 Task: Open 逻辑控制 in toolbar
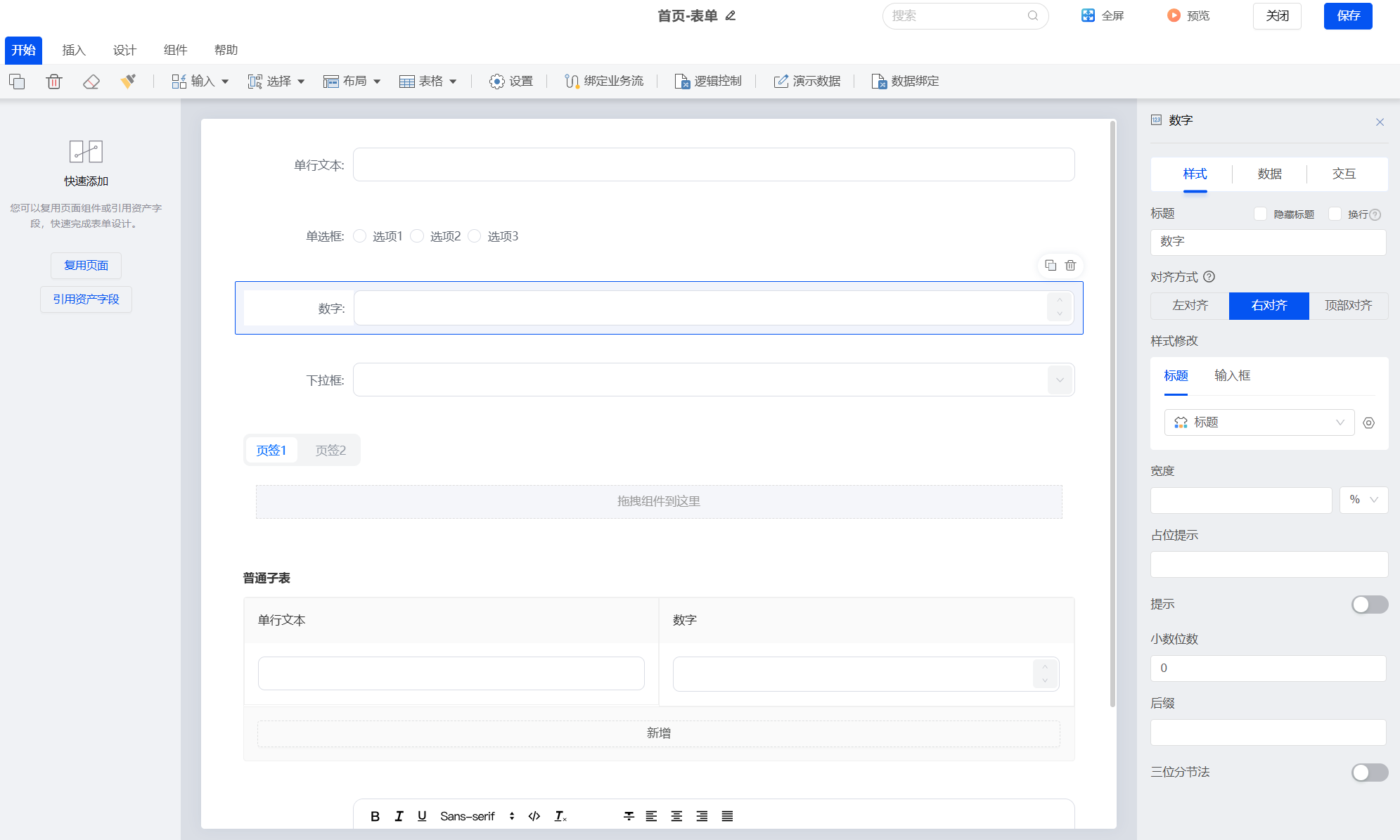pyautogui.click(x=708, y=82)
